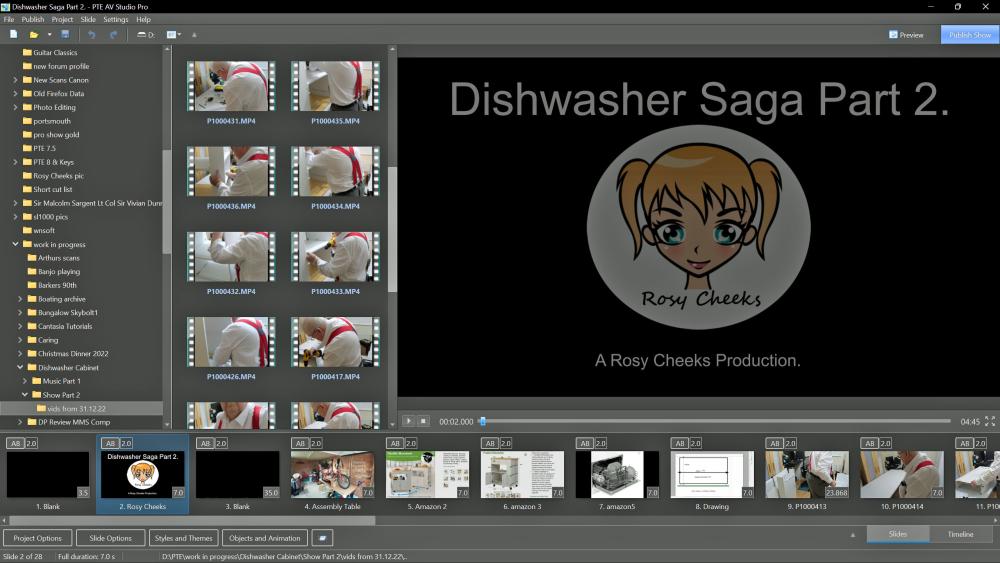Redo the last action

point(114,34)
